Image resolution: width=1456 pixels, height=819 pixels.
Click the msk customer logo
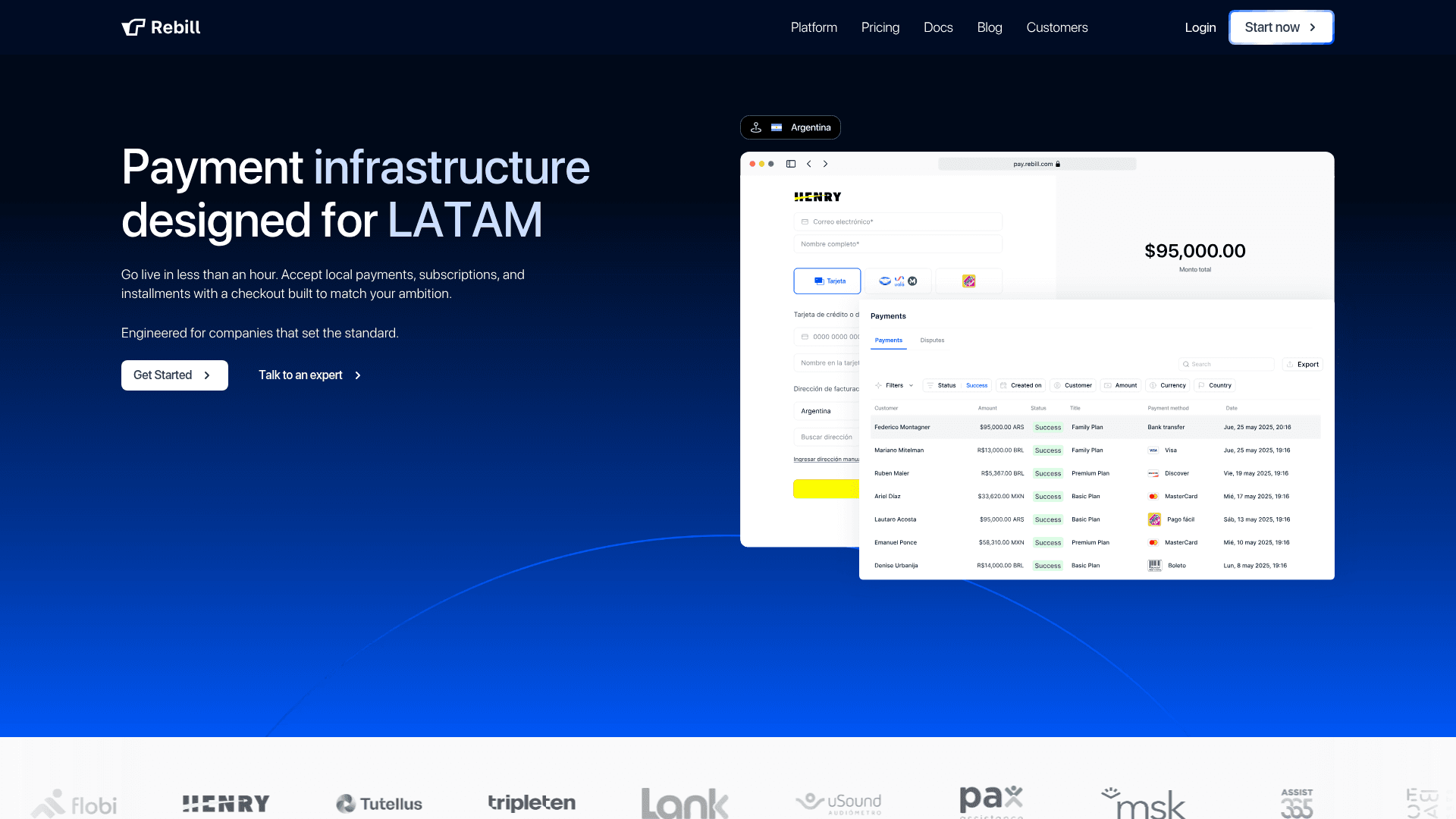pyautogui.click(x=1143, y=804)
